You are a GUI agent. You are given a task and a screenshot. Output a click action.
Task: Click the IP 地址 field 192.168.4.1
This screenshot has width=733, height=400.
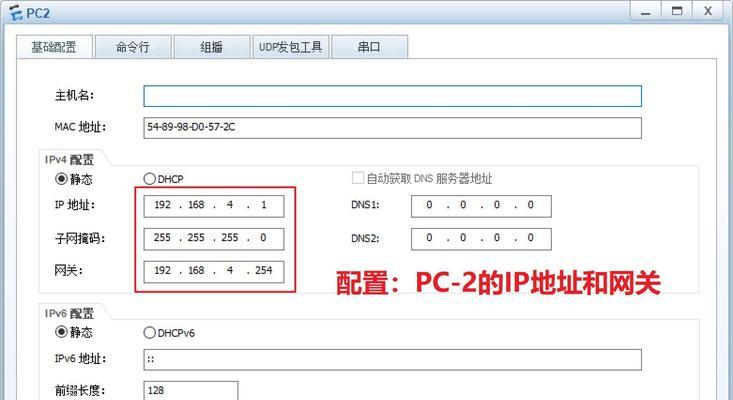point(214,206)
